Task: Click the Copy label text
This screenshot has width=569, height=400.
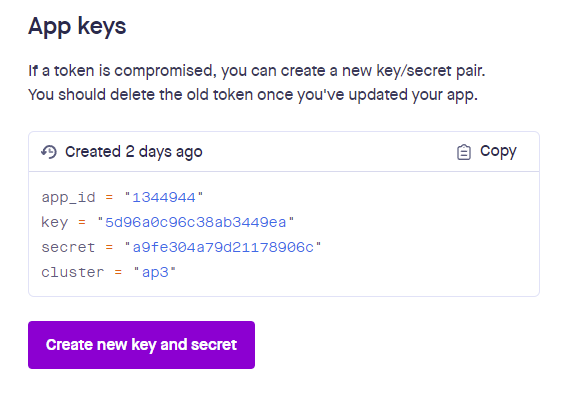Action: point(498,151)
